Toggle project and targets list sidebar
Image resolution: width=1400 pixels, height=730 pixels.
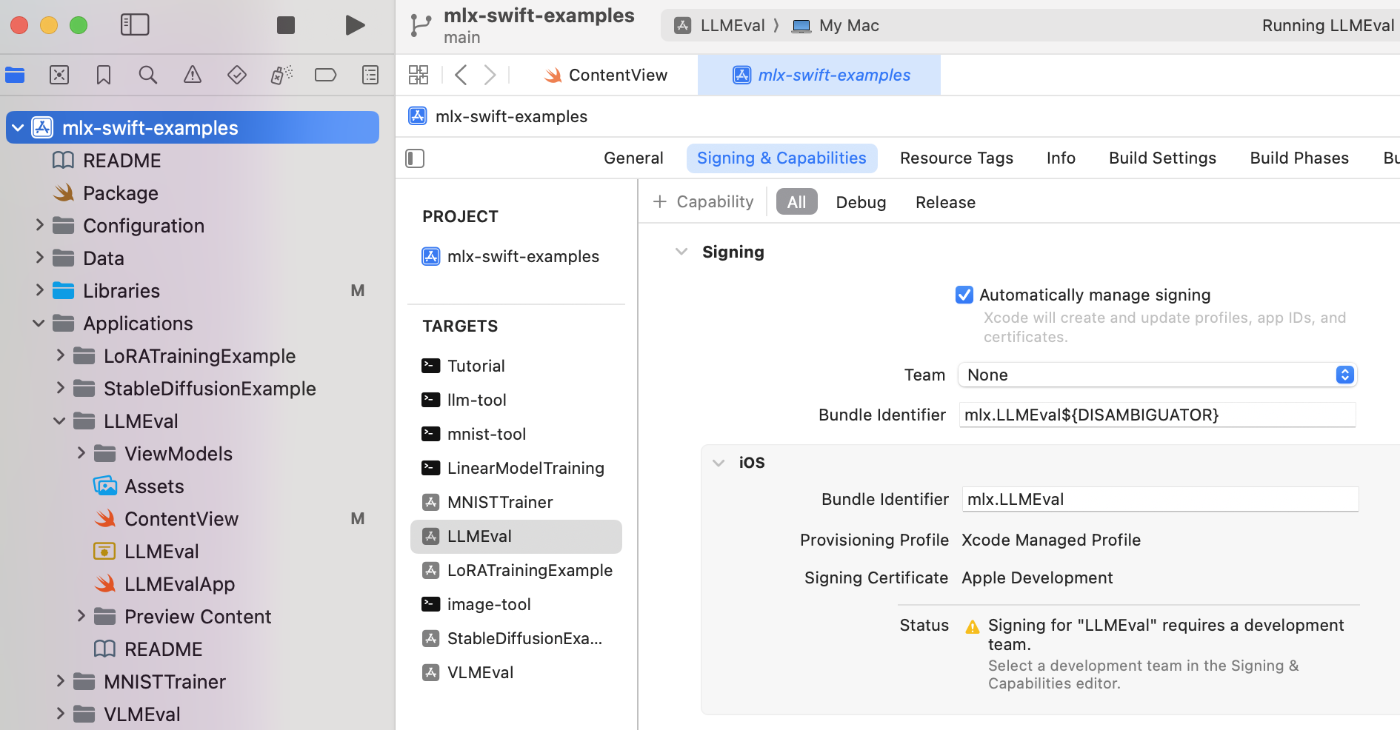(x=415, y=158)
